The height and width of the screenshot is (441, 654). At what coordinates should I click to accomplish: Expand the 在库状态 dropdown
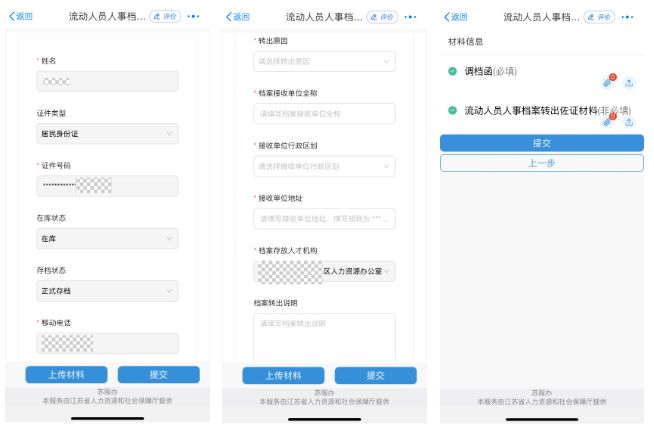107,239
